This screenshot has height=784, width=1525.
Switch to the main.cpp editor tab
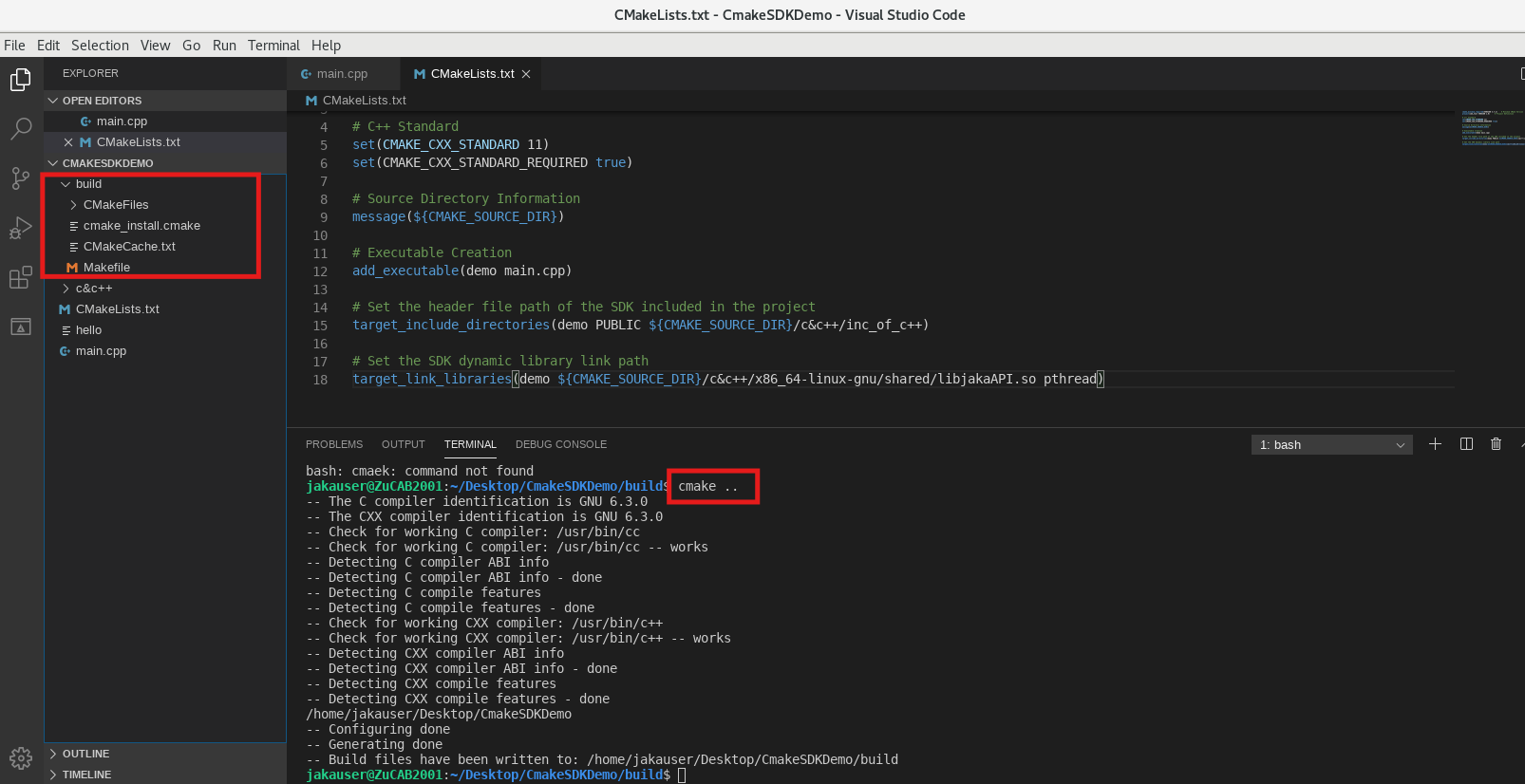342,74
